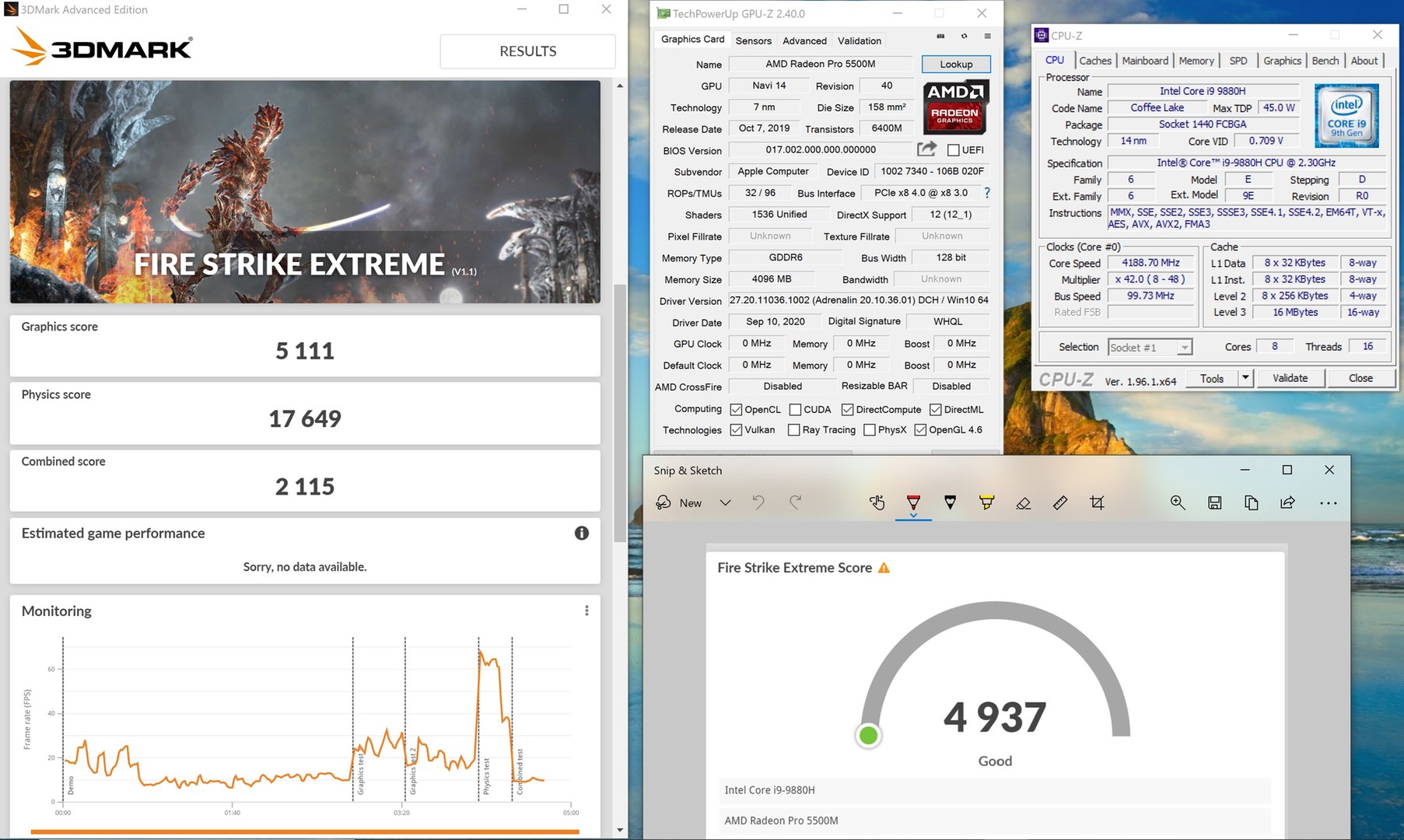Click Close button in CPU-Z

1360,378
